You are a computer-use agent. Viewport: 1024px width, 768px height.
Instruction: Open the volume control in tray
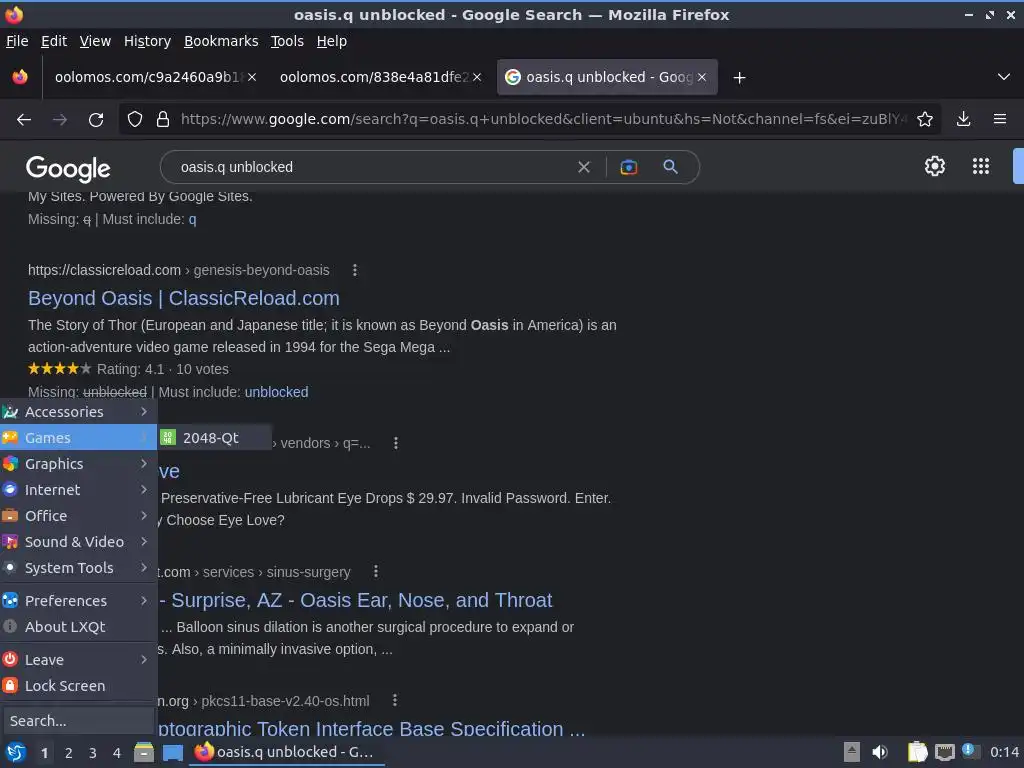click(880, 752)
